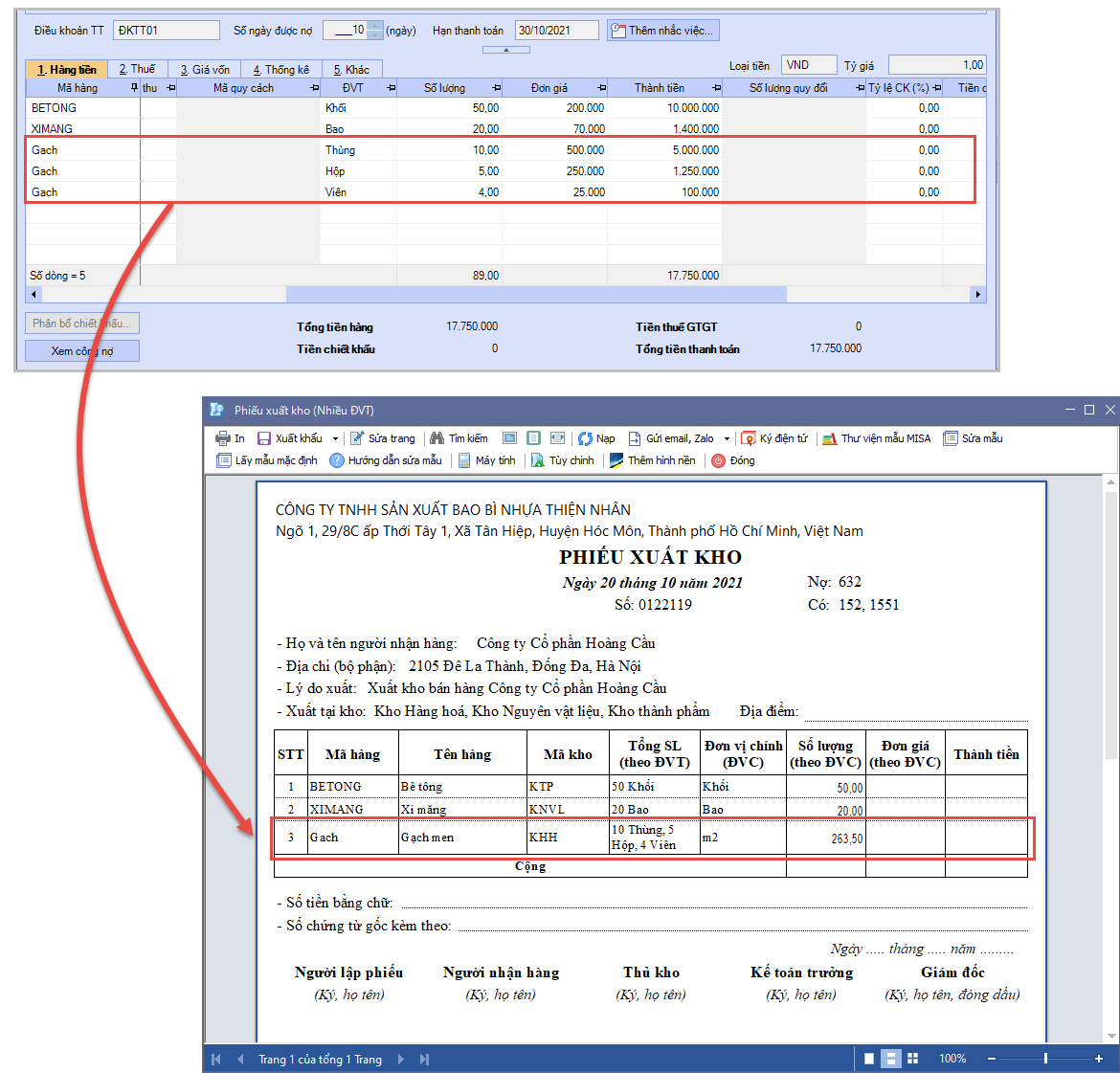The width and height of the screenshot is (1120, 1073).
Task: Switch to the Thuế tab
Action: [x=137, y=69]
